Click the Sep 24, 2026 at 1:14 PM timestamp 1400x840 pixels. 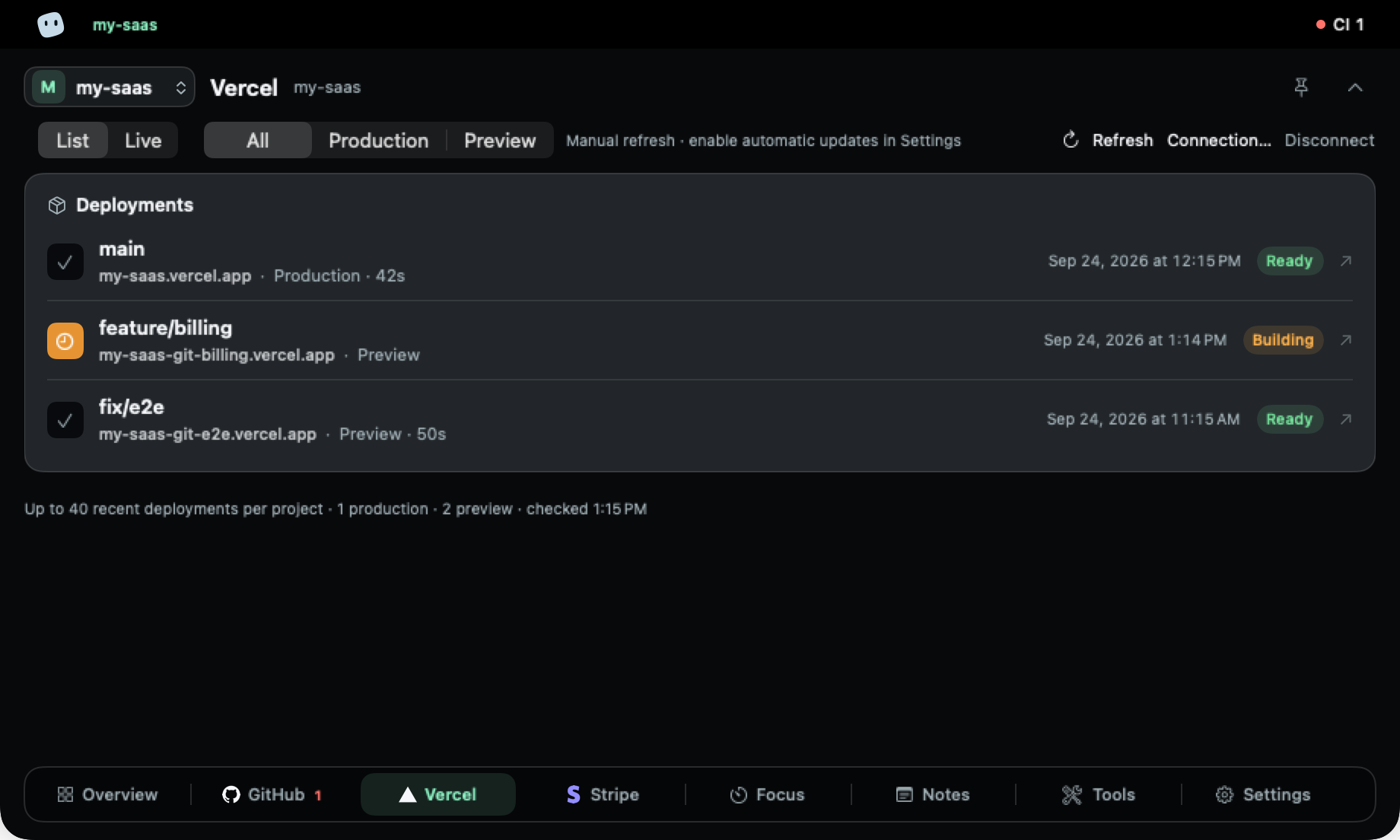point(1135,340)
